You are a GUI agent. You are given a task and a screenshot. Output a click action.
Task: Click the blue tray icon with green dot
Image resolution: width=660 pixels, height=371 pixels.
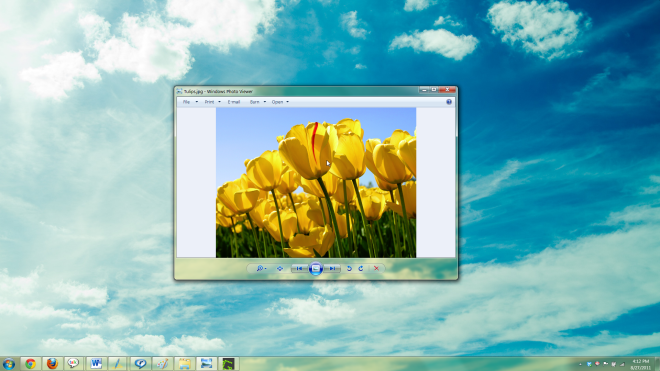pos(589,364)
